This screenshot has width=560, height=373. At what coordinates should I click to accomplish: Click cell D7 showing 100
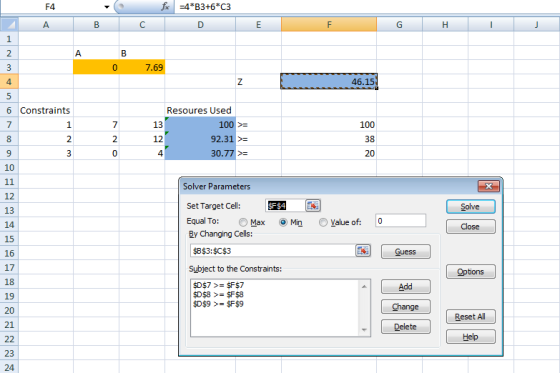click(x=200, y=124)
